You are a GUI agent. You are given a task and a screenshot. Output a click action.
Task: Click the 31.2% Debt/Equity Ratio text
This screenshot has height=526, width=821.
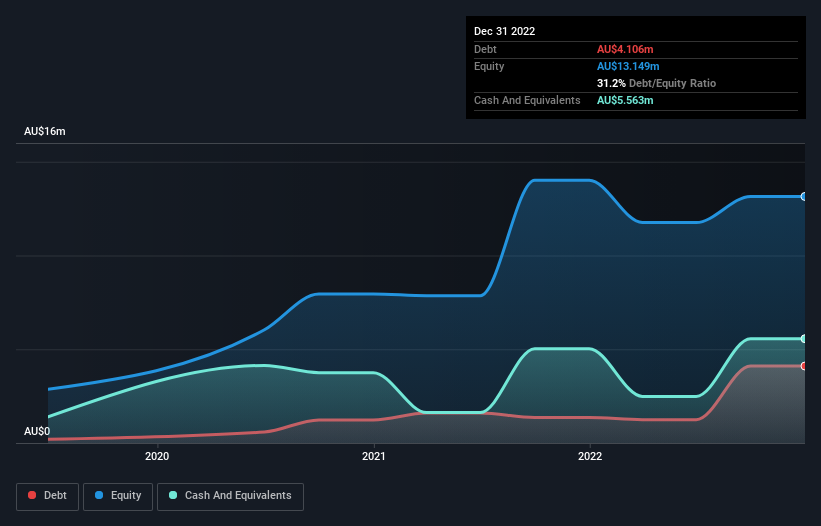(x=657, y=83)
